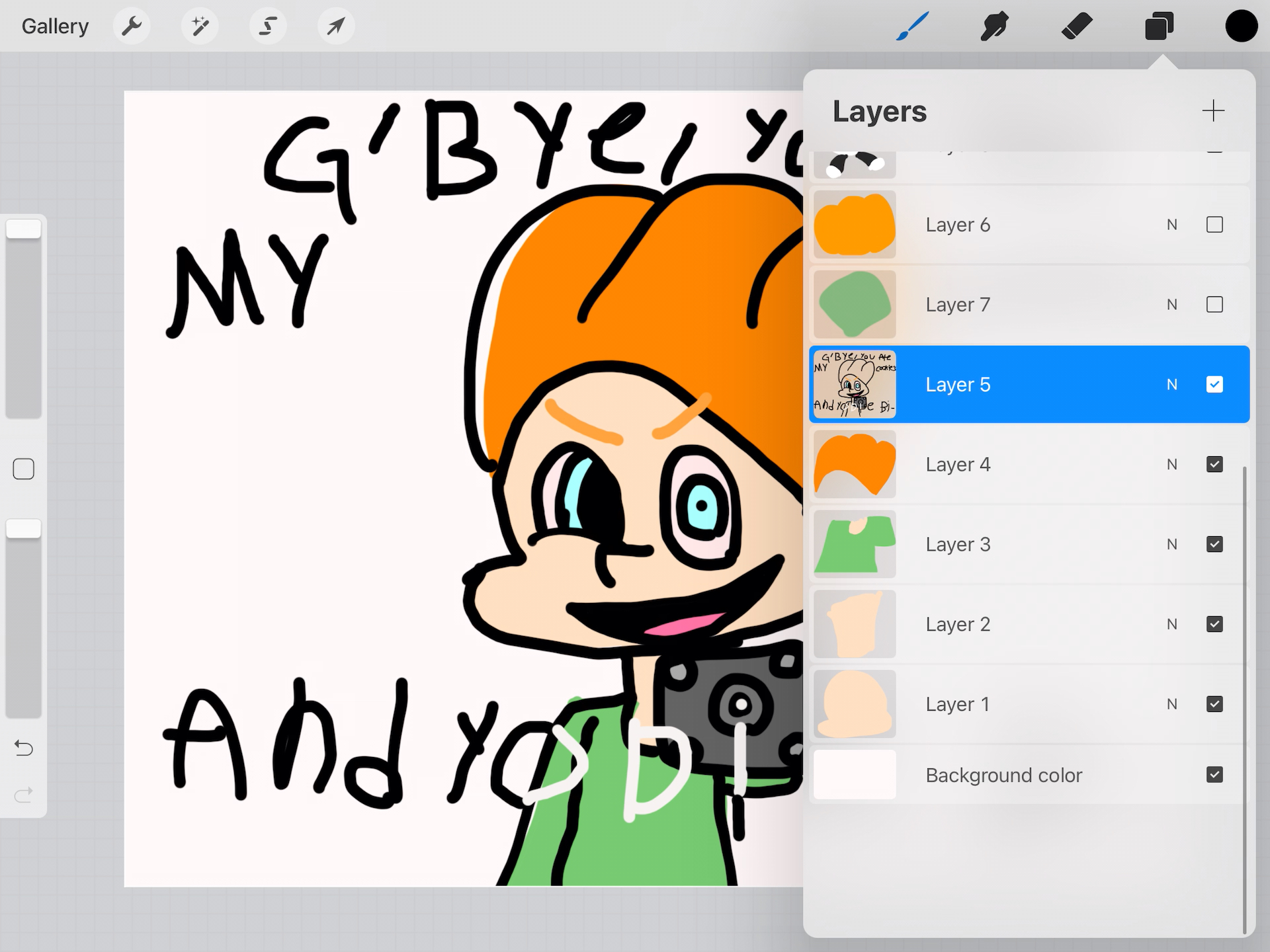Open the Background color swatch

coord(855,775)
